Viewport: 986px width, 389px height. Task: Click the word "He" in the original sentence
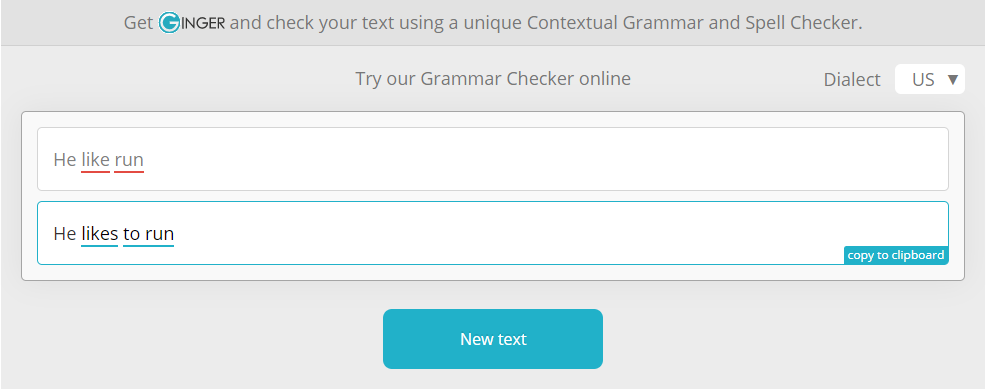coord(65,160)
